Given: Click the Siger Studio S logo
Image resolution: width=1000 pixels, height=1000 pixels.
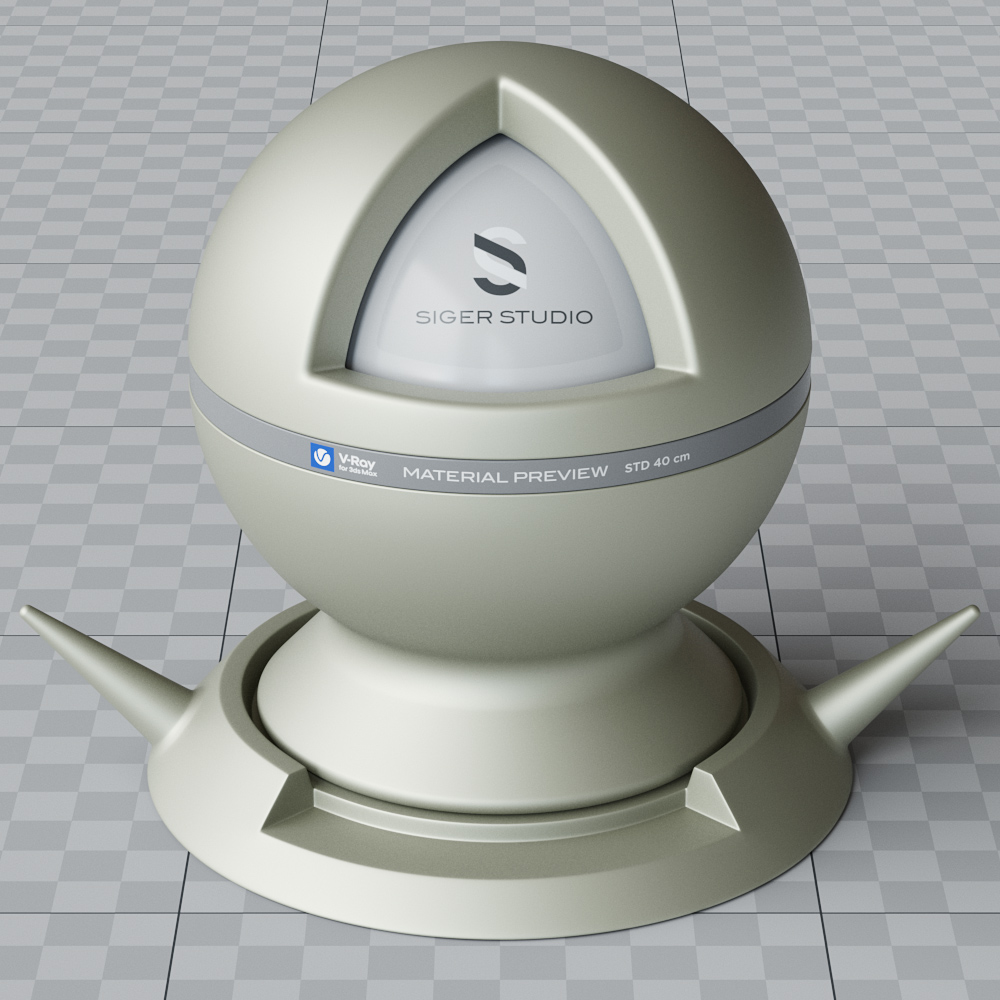Looking at the screenshot, I should tap(500, 261).
